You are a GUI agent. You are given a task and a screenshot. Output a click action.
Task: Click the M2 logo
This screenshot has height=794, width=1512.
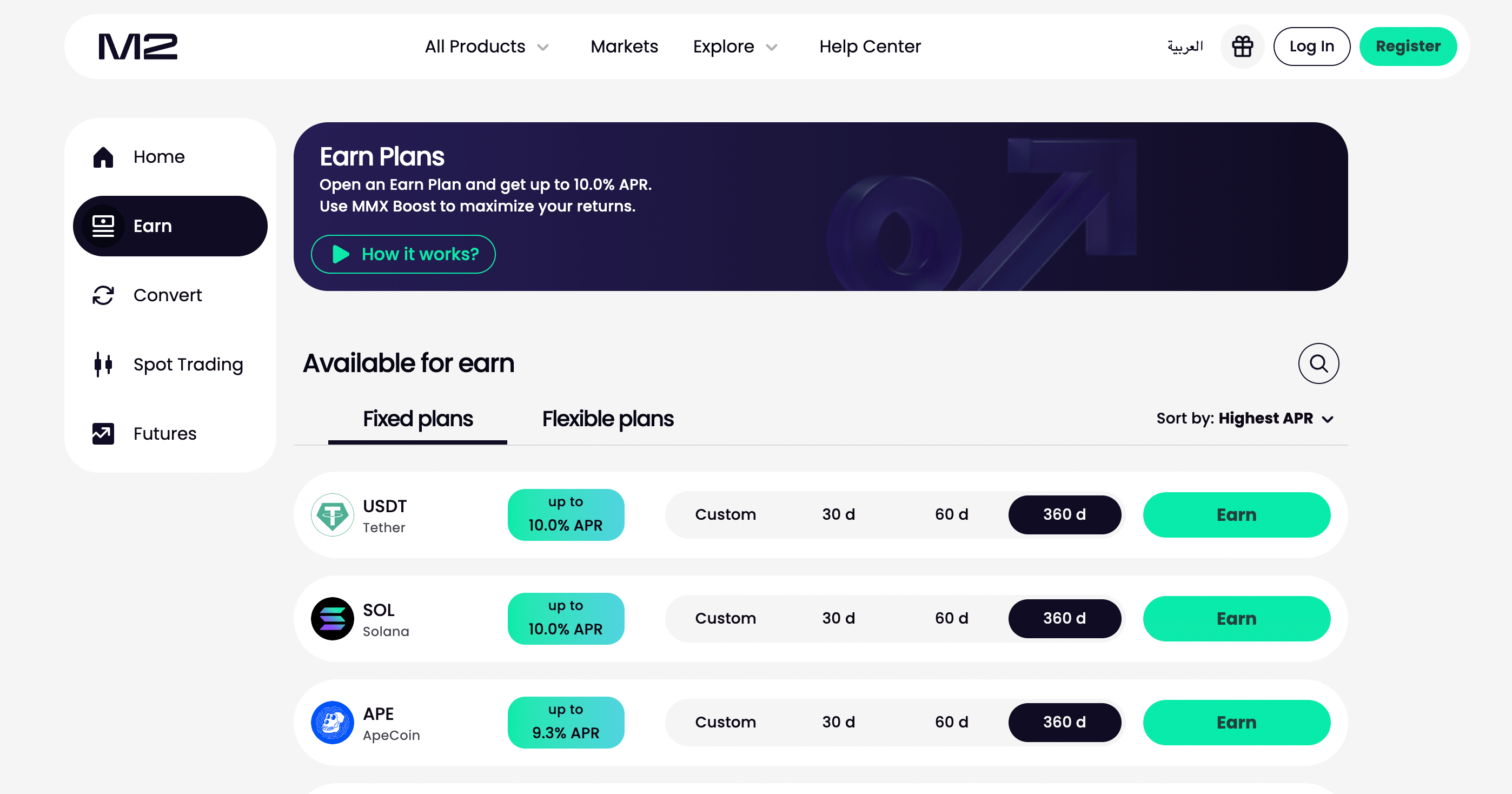click(138, 47)
